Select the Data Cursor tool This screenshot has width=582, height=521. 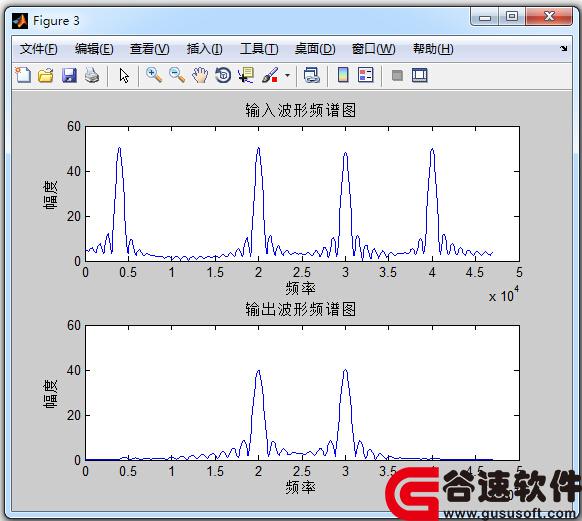click(246, 75)
